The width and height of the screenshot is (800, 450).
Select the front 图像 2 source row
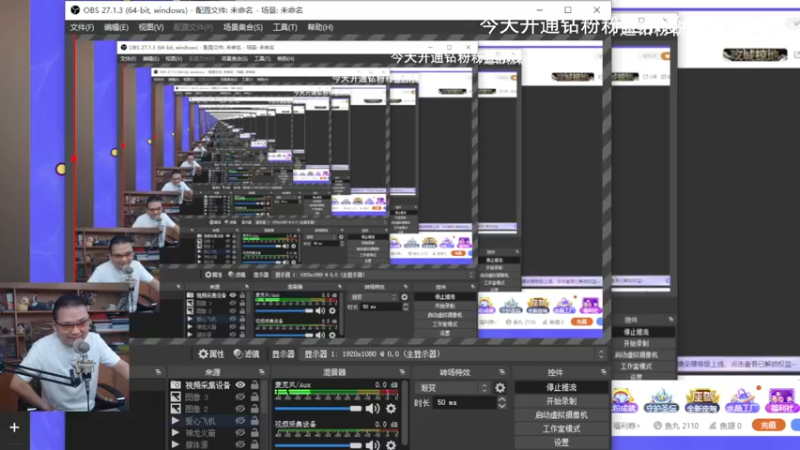point(214,409)
